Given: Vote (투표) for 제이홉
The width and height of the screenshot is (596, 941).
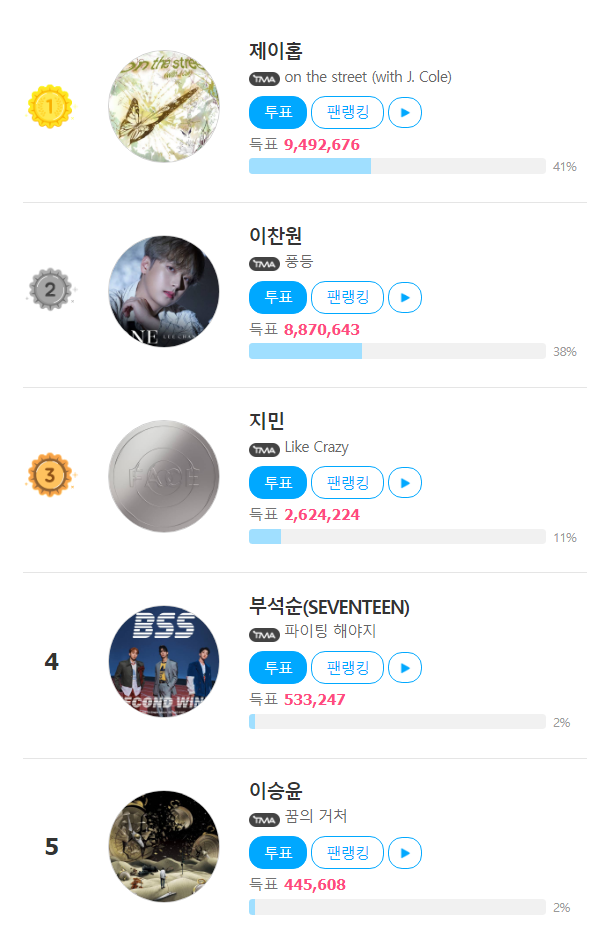Looking at the screenshot, I should (278, 112).
